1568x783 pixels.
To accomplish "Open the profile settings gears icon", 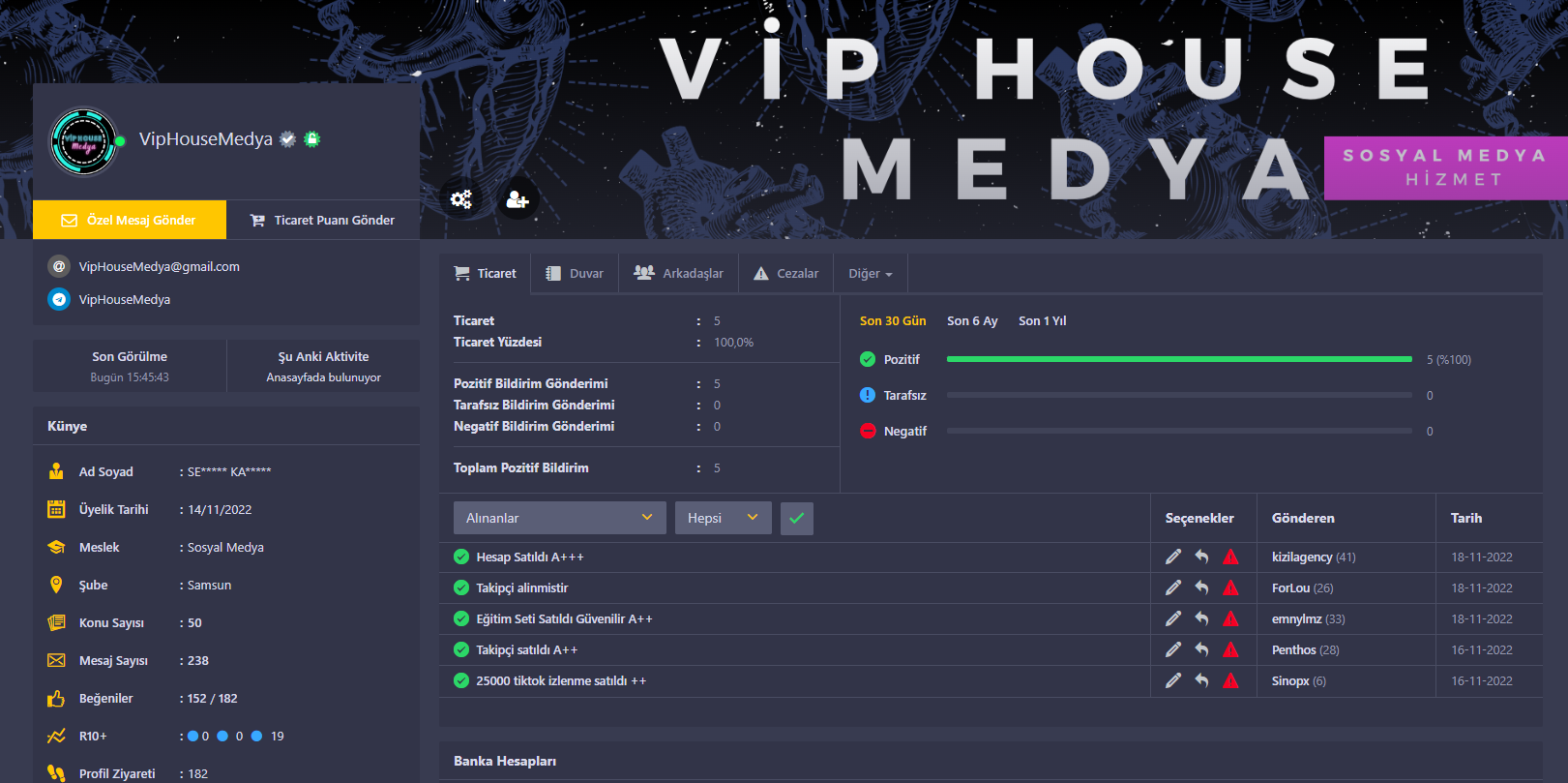I will pos(461,199).
